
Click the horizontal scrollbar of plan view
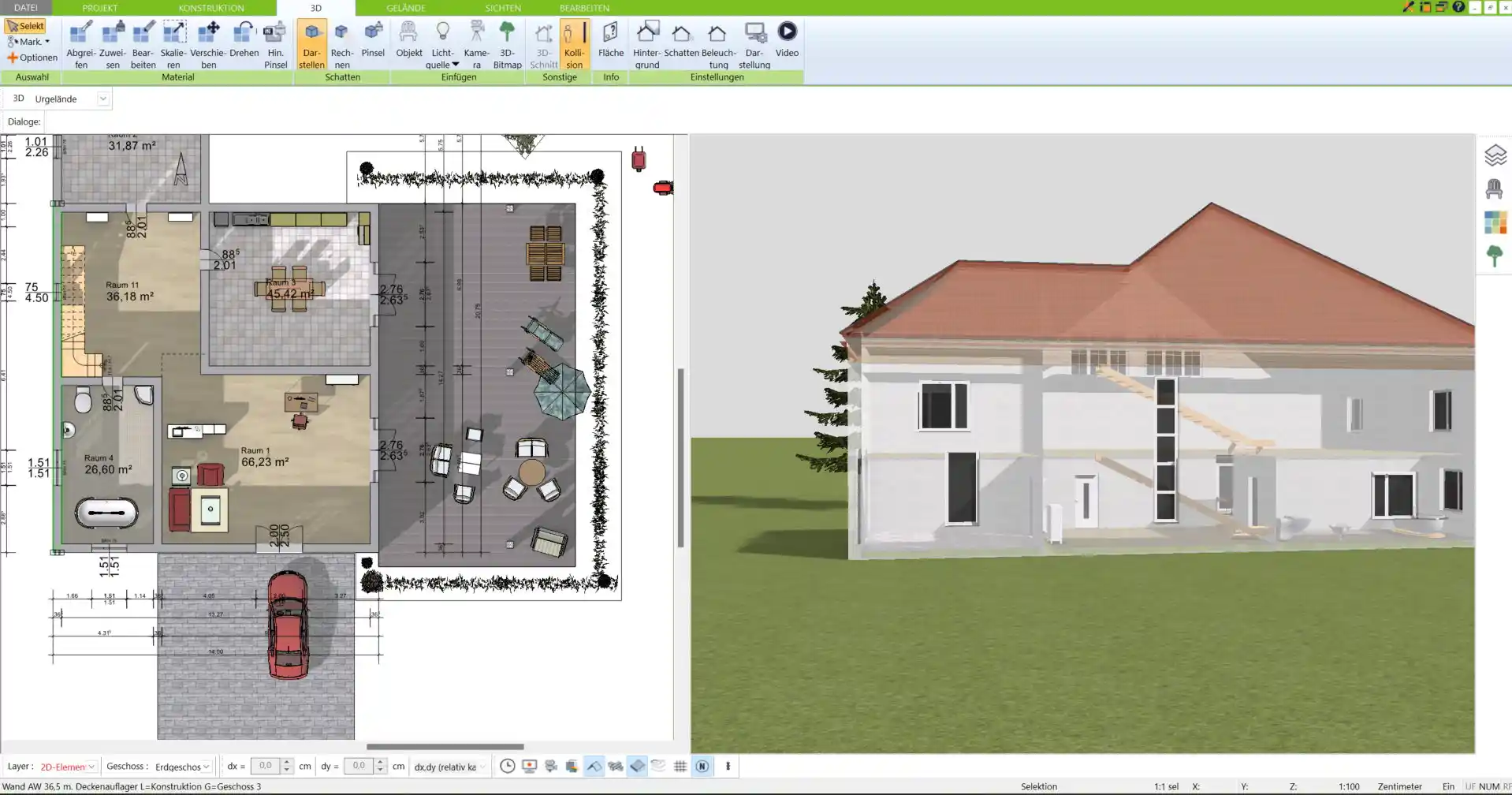(445, 746)
